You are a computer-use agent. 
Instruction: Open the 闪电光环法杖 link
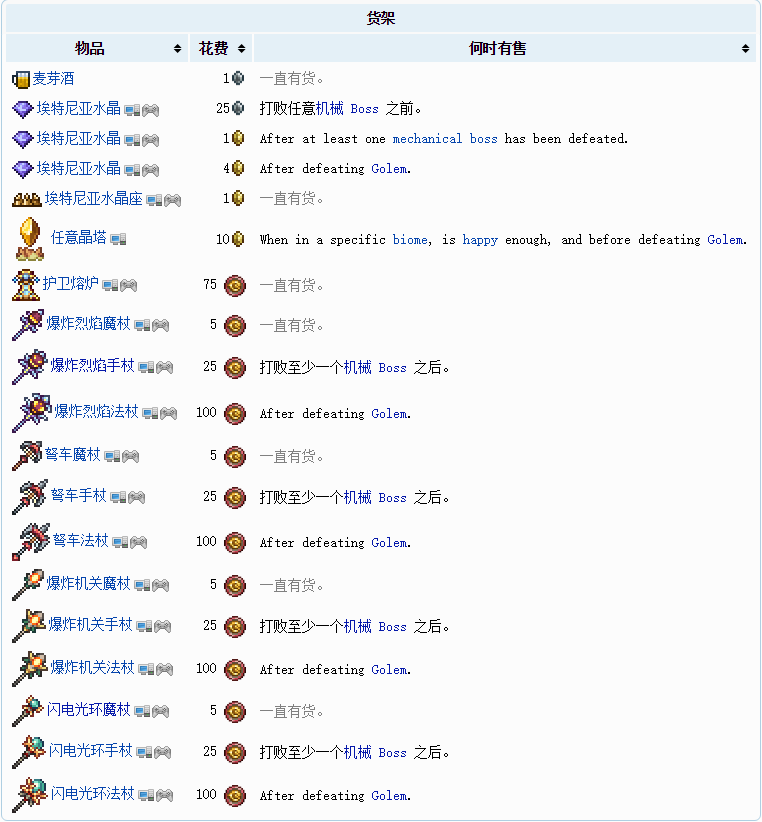pos(92,794)
